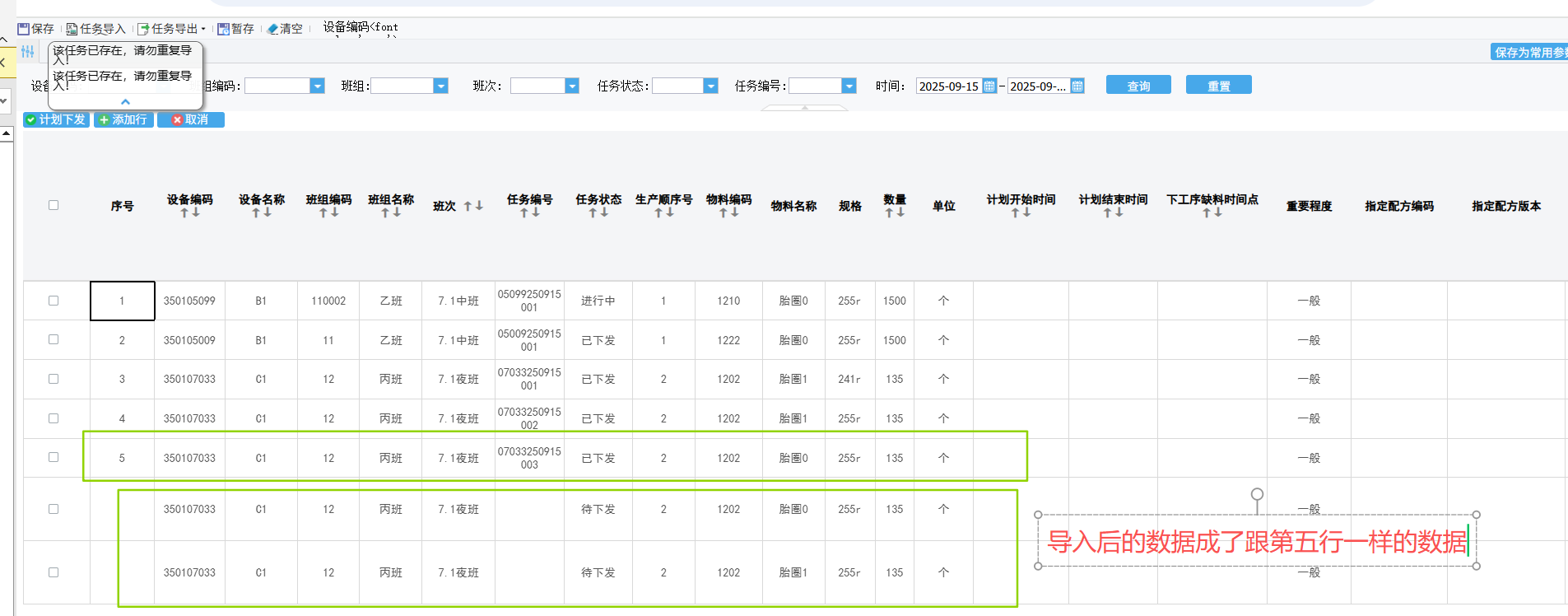Open the filter settings sliders icon

(x=28, y=52)
